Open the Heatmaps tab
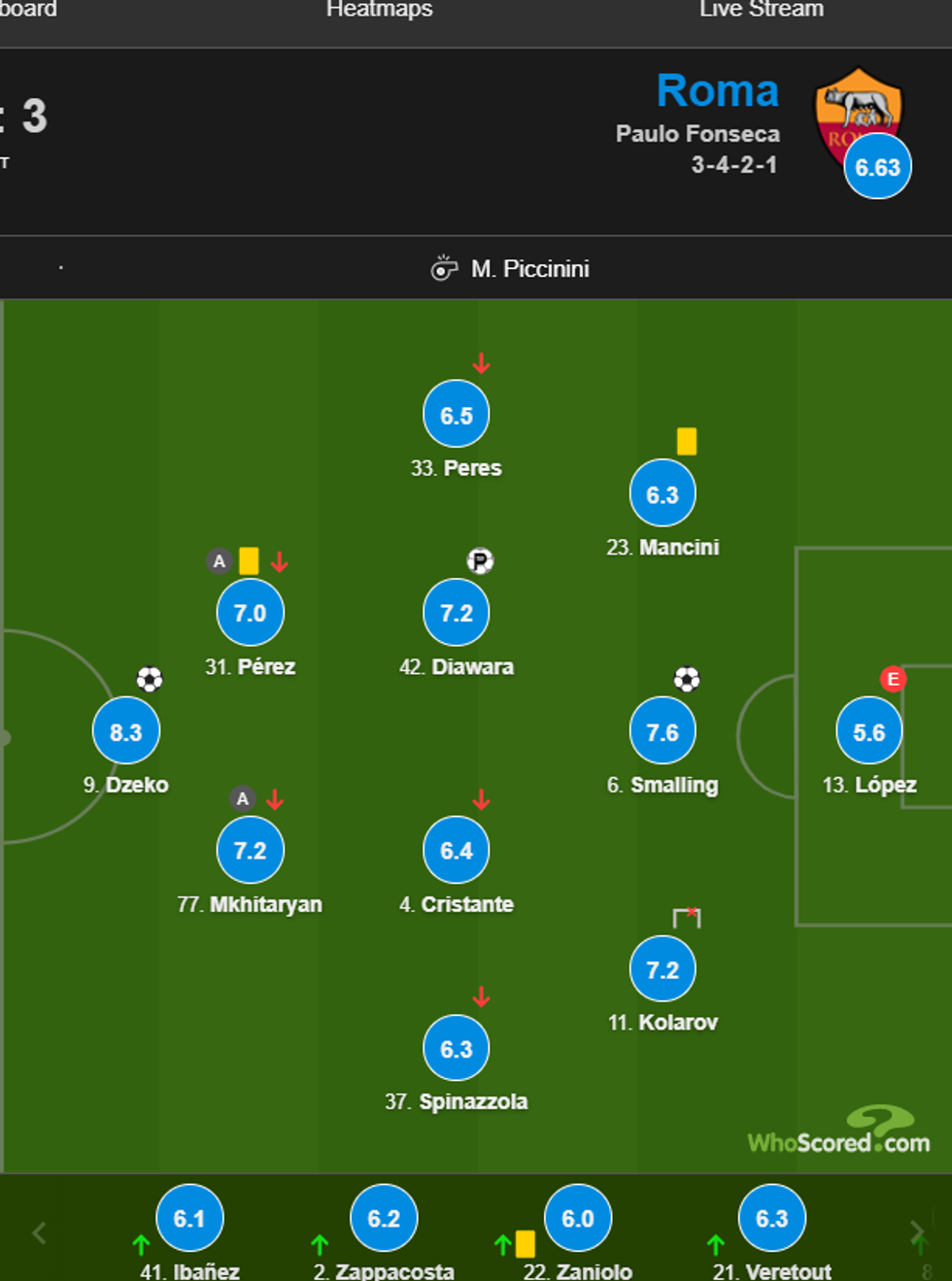The width and height of the screenshot is (952, 1281). pos(379,10)
